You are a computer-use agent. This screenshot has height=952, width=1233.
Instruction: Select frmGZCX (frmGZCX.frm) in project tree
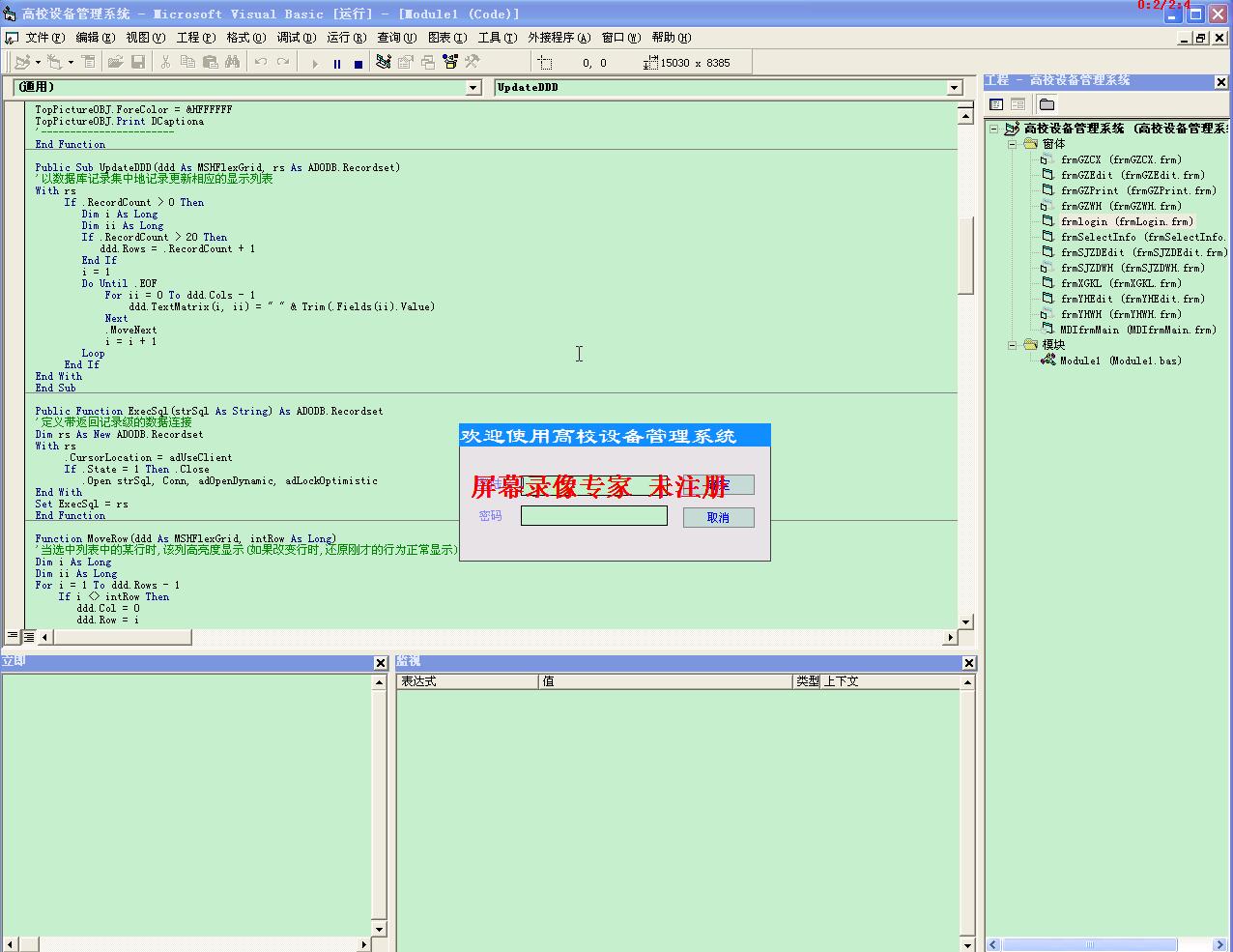tap(1121, 159)
